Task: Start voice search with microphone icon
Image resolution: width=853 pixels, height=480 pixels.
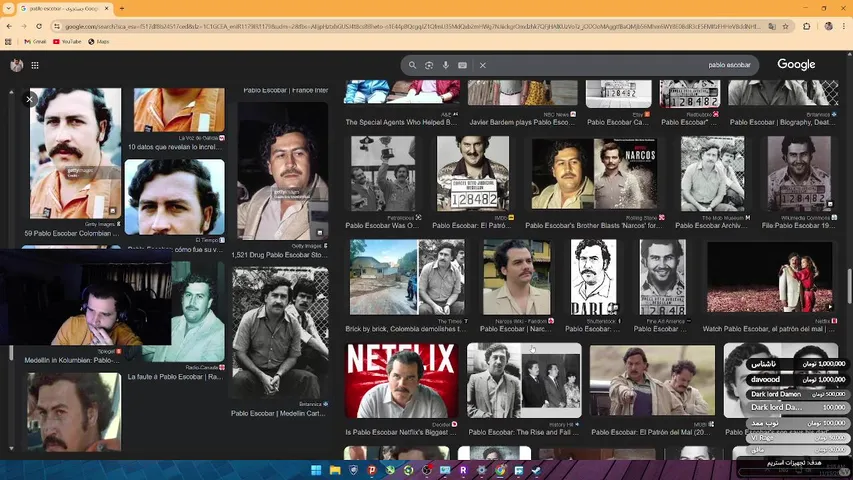Action: [446, 65]
